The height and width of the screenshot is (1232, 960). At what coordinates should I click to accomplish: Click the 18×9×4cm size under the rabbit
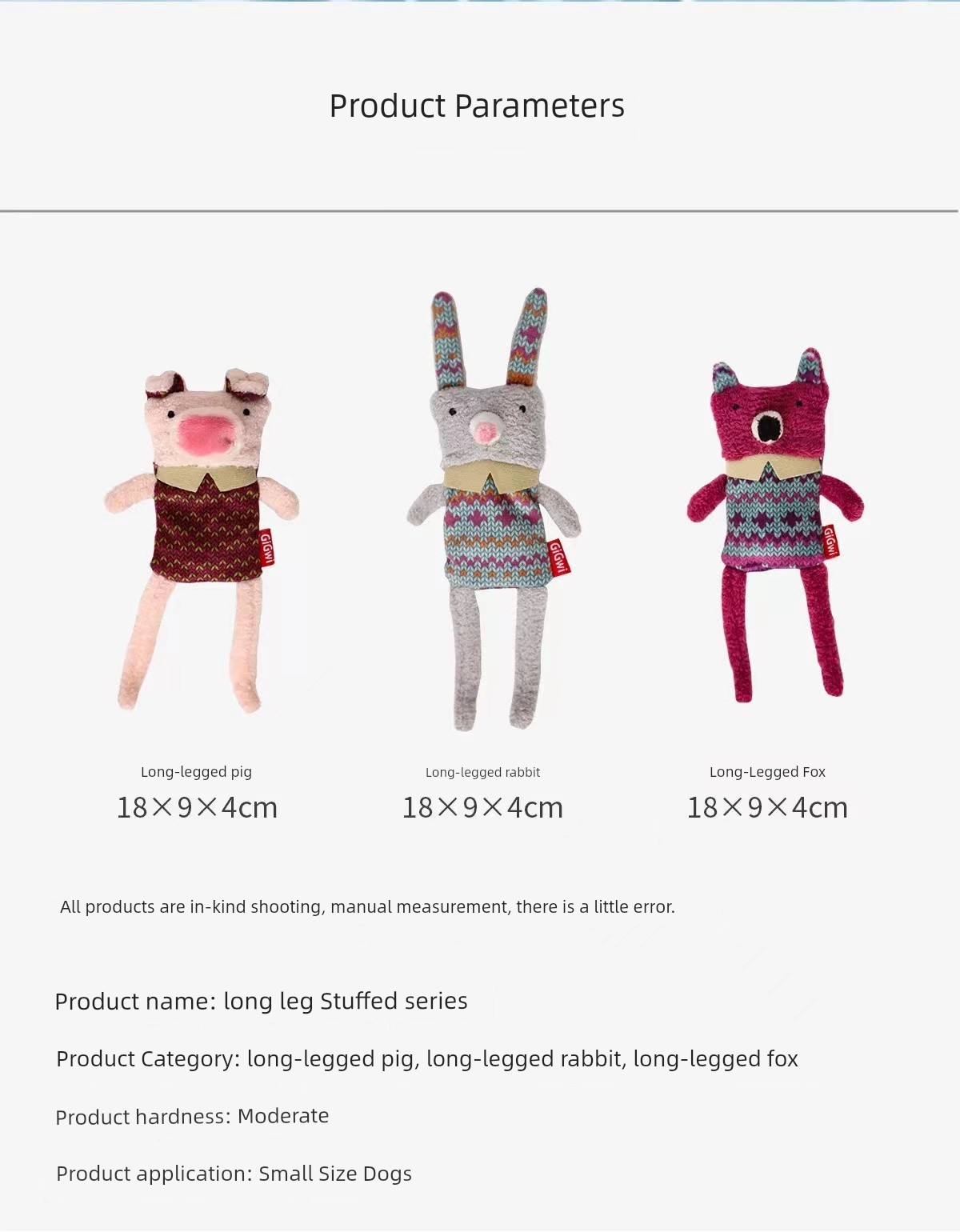pyautogui.click(x=482, y=808)
